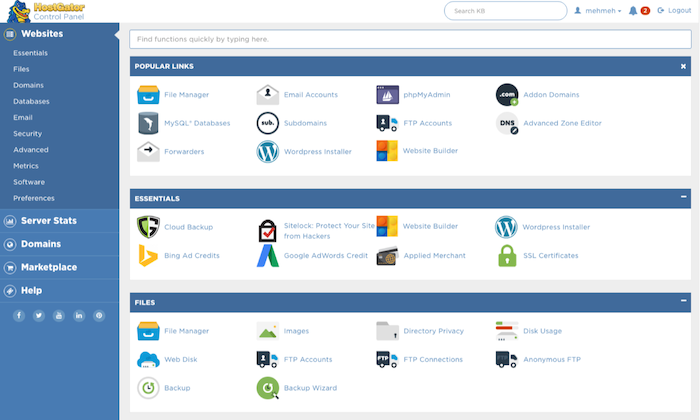Click the Disk Usage bars icon
Image resolution: width=700 pixels, height=420 pixels.
pos(507,331)
